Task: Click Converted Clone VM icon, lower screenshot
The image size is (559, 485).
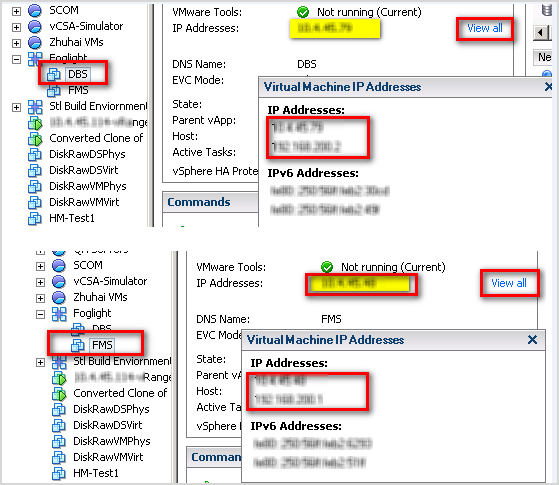Action: [59, 394]
